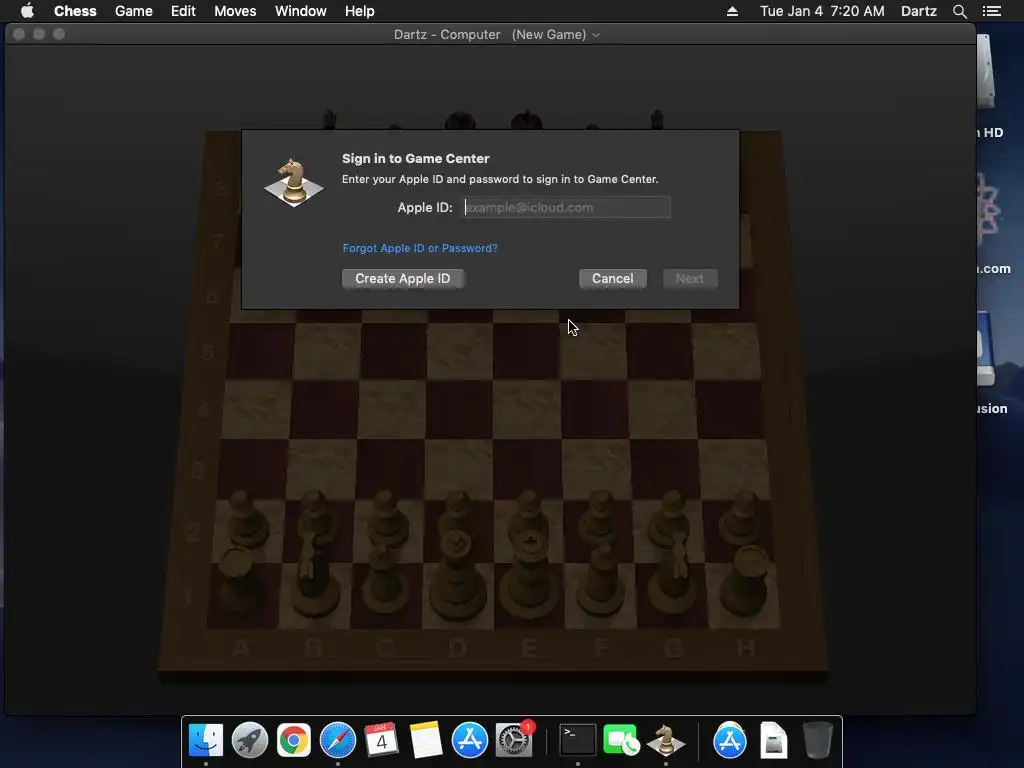This screenshot has height=768, width=1024.
Task: Select the white rook on A1
Action: coord(239,581)
